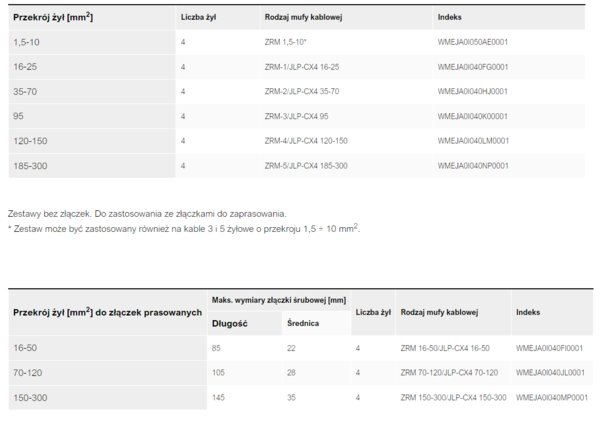
Task: Click index WMEJA0I040JL0001 in the 70-120 row
Action: (550, 373)
